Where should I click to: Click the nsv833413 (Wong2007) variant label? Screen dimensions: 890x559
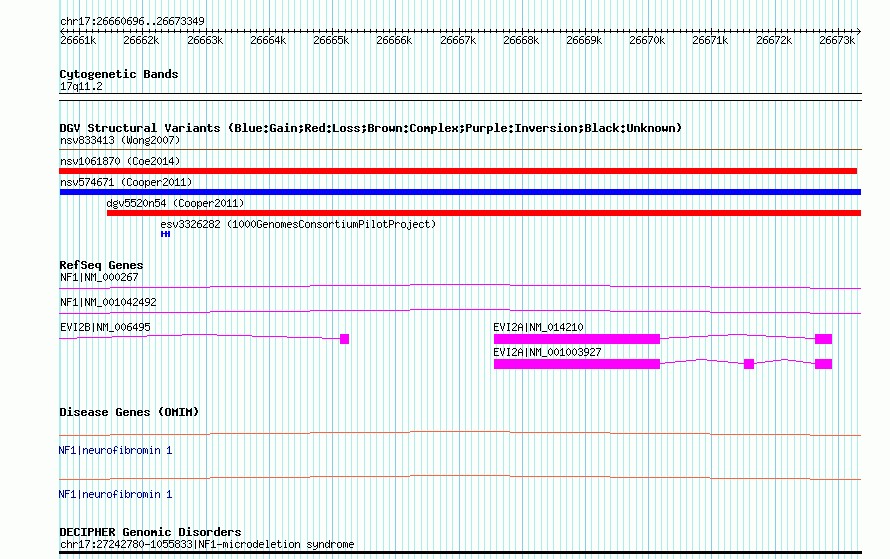(120, 140)
